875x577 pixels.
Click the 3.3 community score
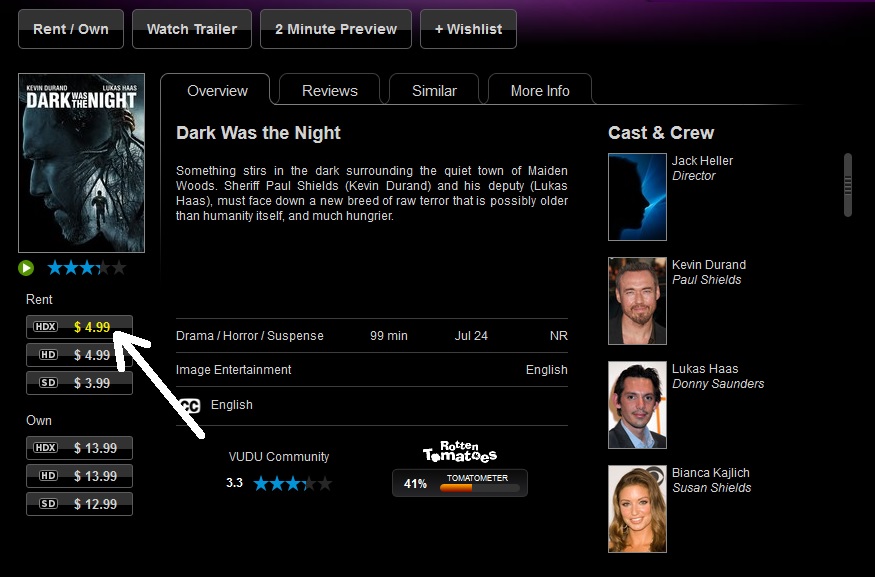coord(234,483)
